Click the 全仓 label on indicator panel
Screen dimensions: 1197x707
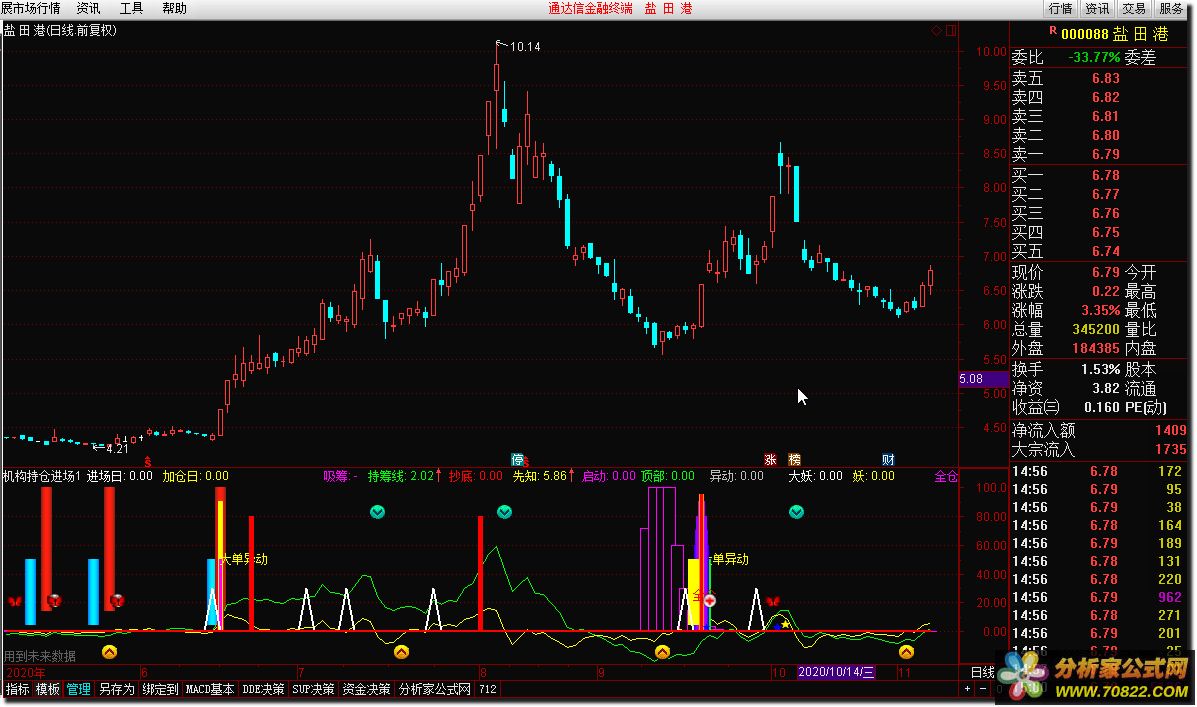(x=946, y=476)
